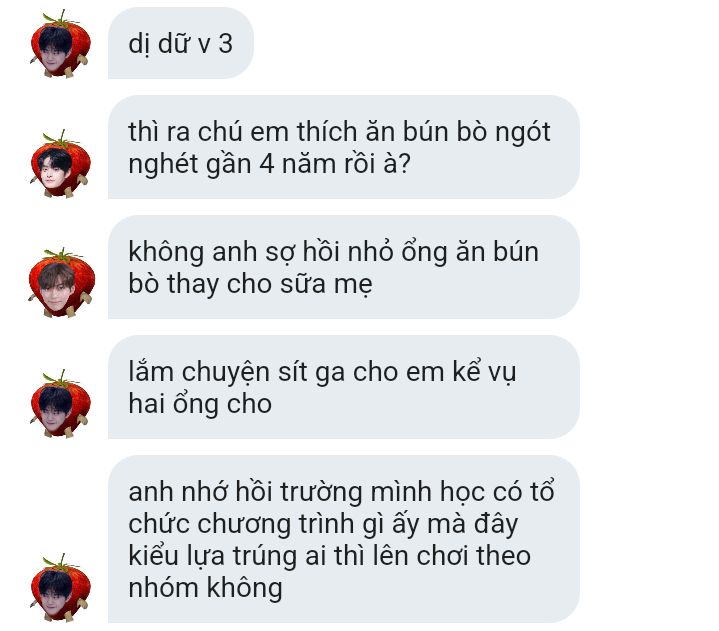This screenshot has width=719, height=631.
Task: Select the line "hai ổng cho"
Action: [x=200, y=404]
